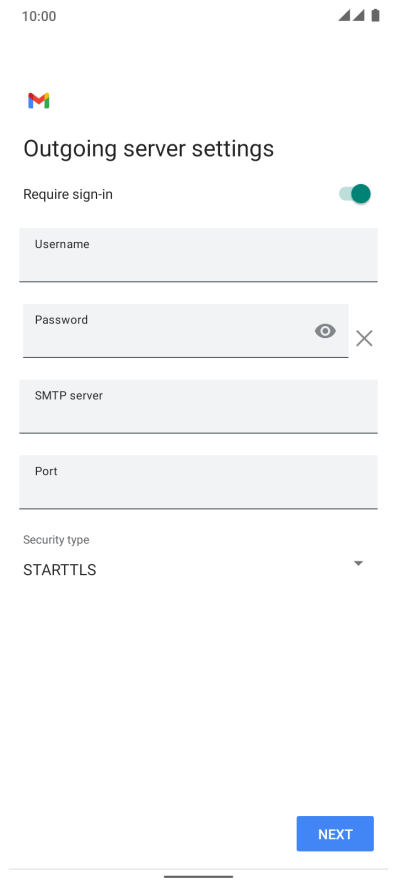Click the first signal strength icon
This screenshot has width=397, height=884.
344,16
